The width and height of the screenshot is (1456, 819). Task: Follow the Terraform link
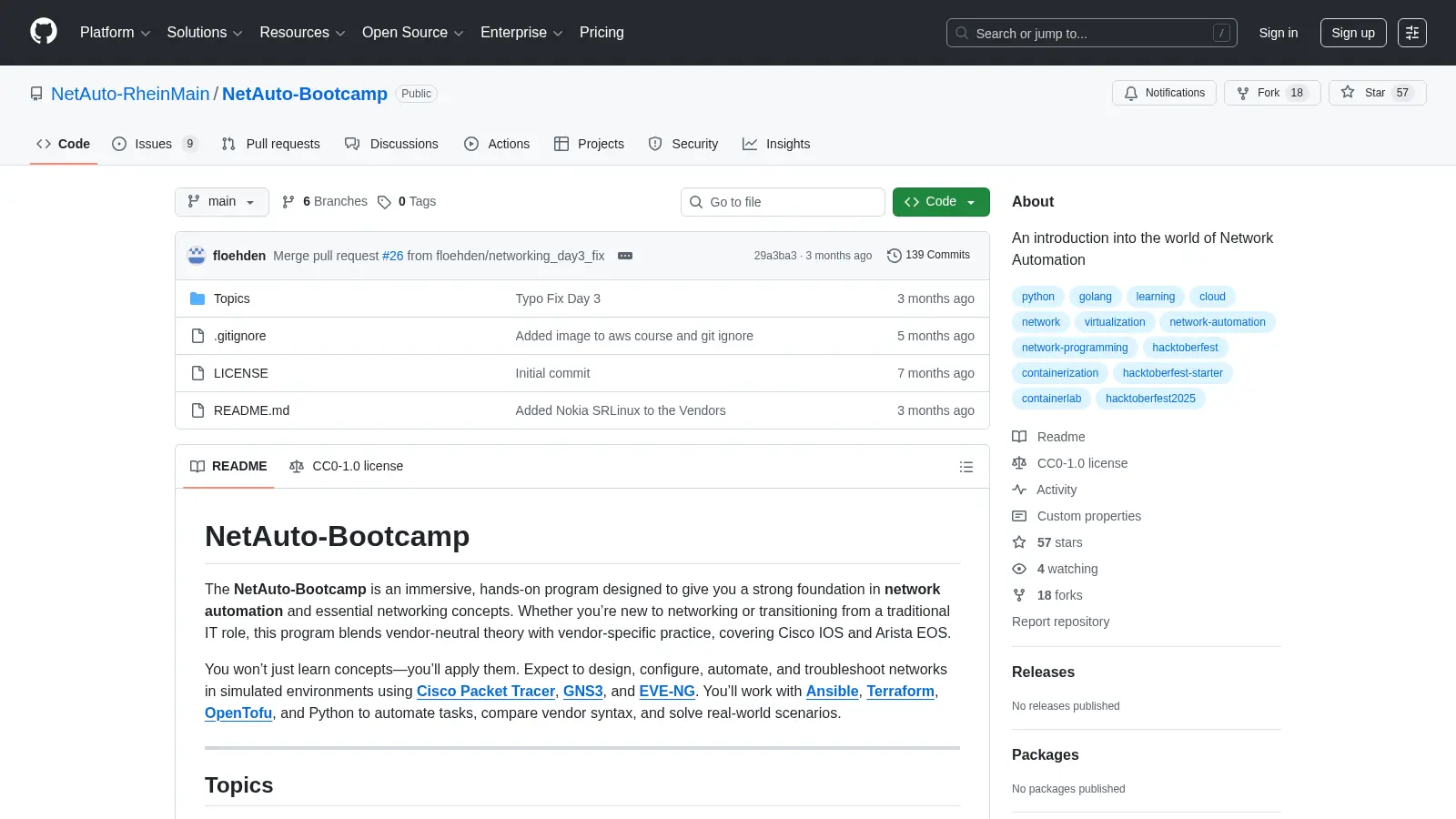(x=900, y=692)
